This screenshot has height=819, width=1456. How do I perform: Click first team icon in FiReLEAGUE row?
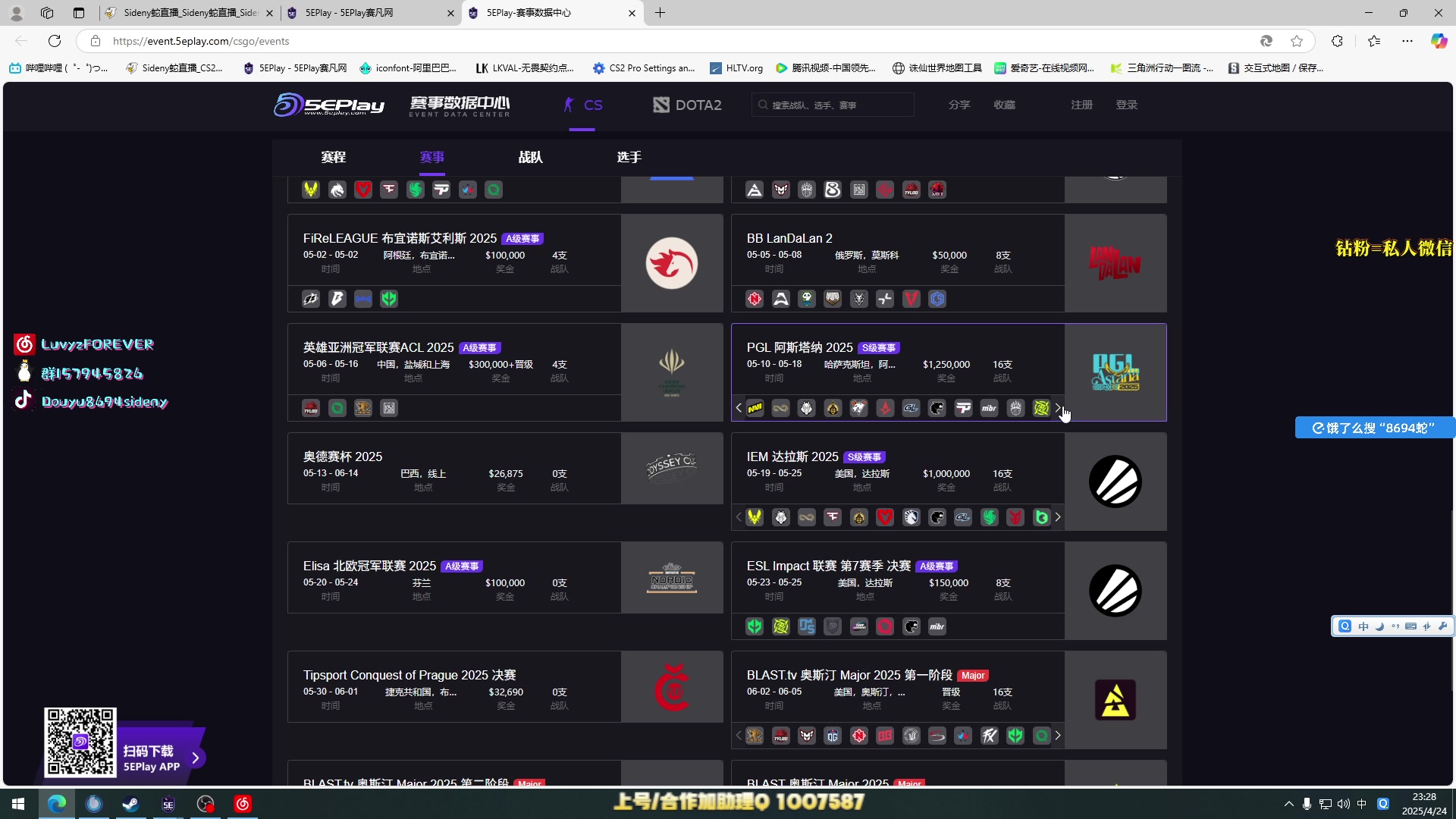pyautogui.click(x=311, y=299)
